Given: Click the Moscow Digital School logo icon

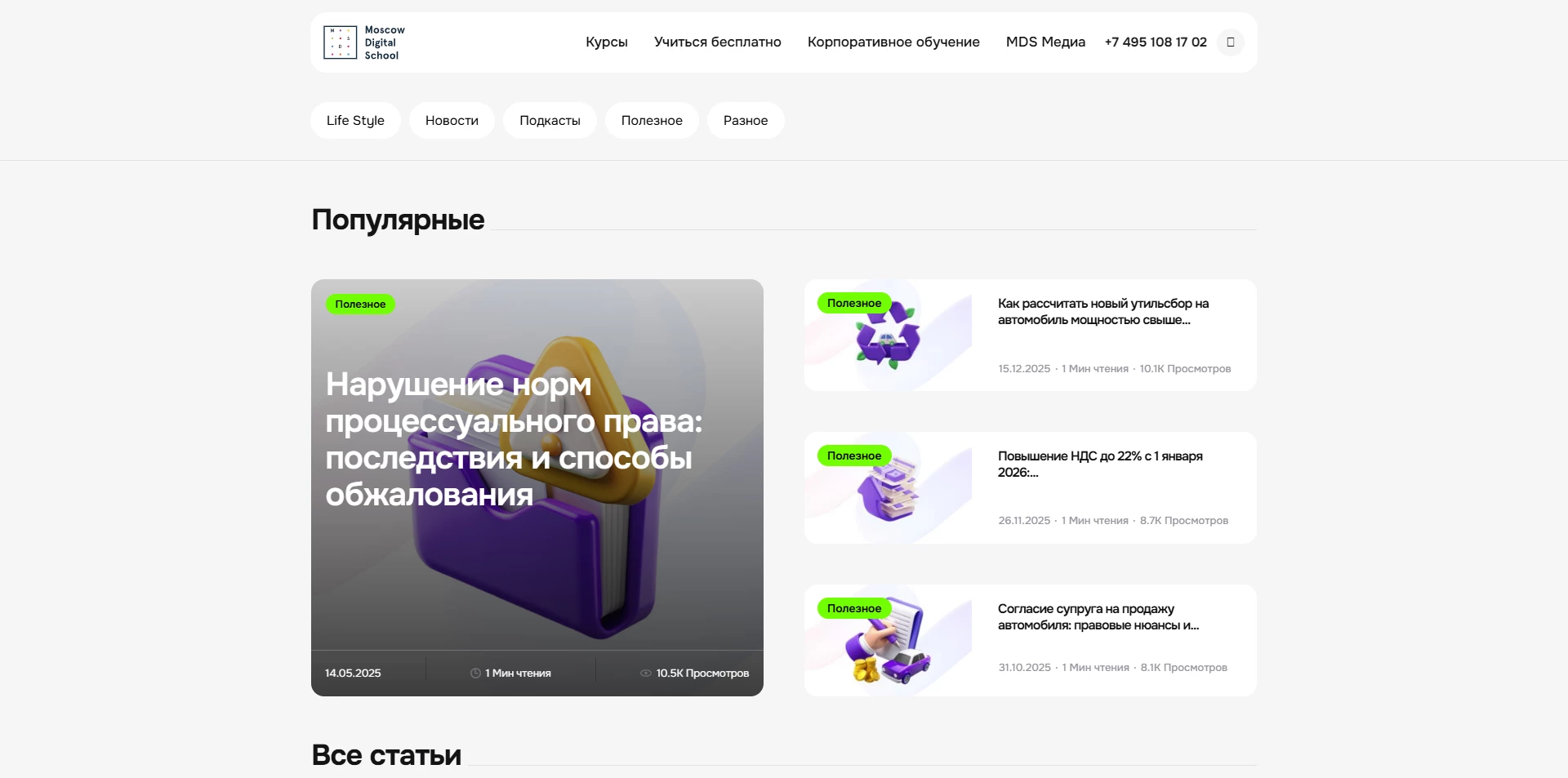Looking at the screenshot, I should pos(341,42).
